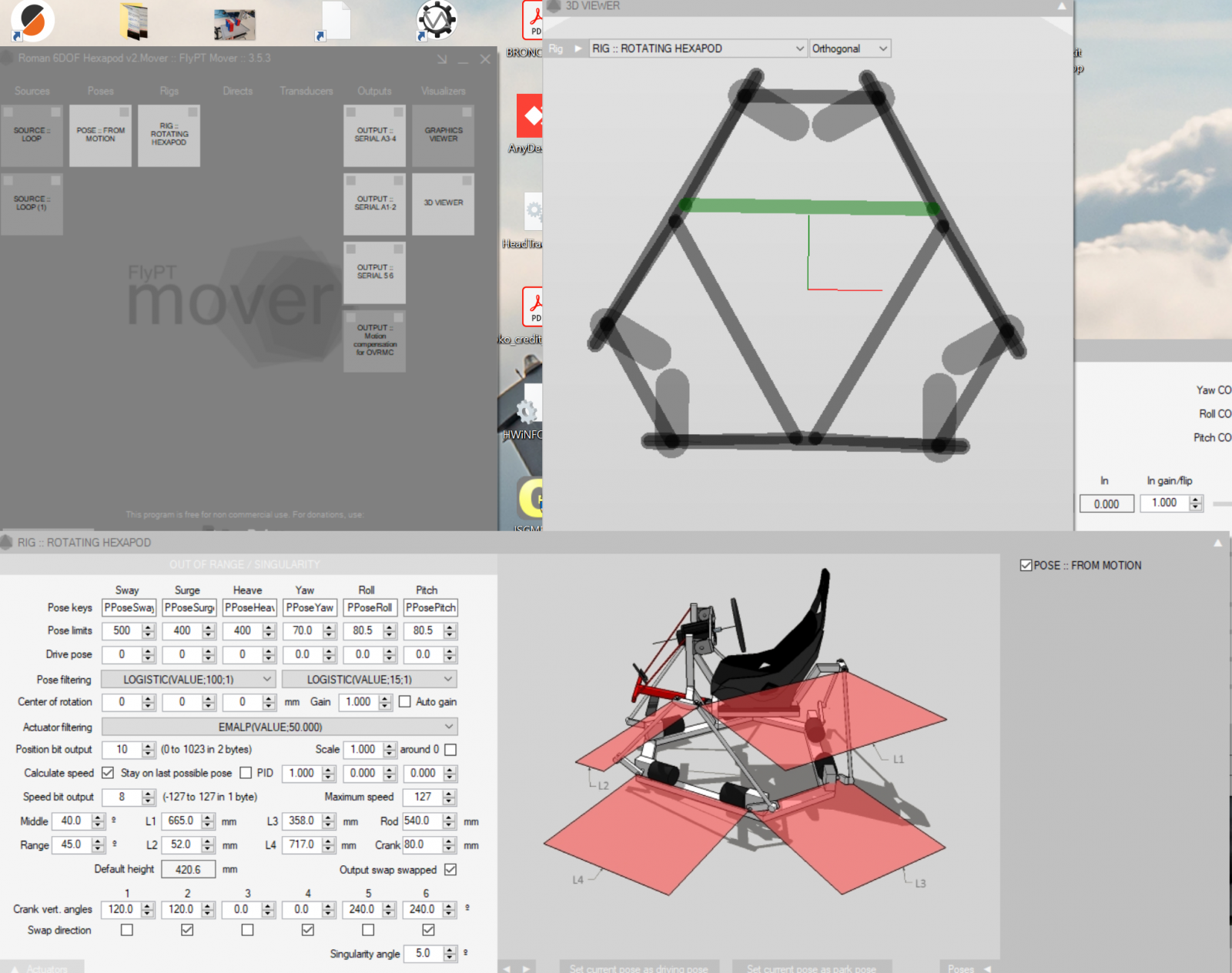Click the Sources column header

[x=32, y=91]
